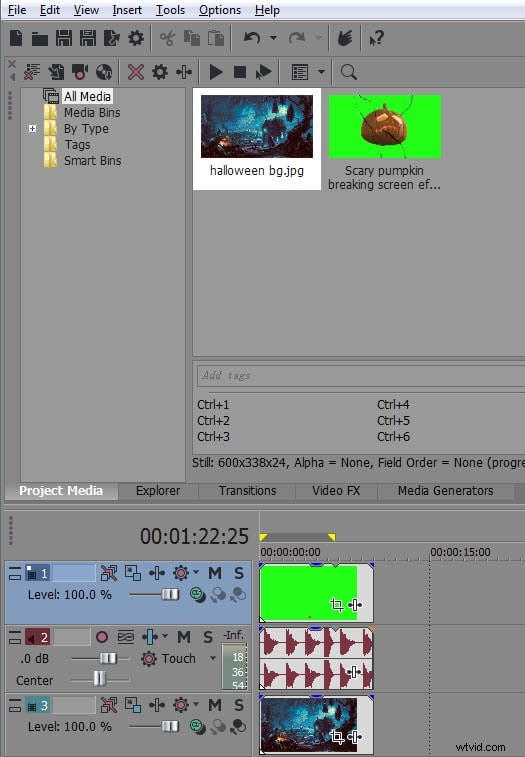Open Track Motion on track 1
525x757 pixels.
pos(133,573)
